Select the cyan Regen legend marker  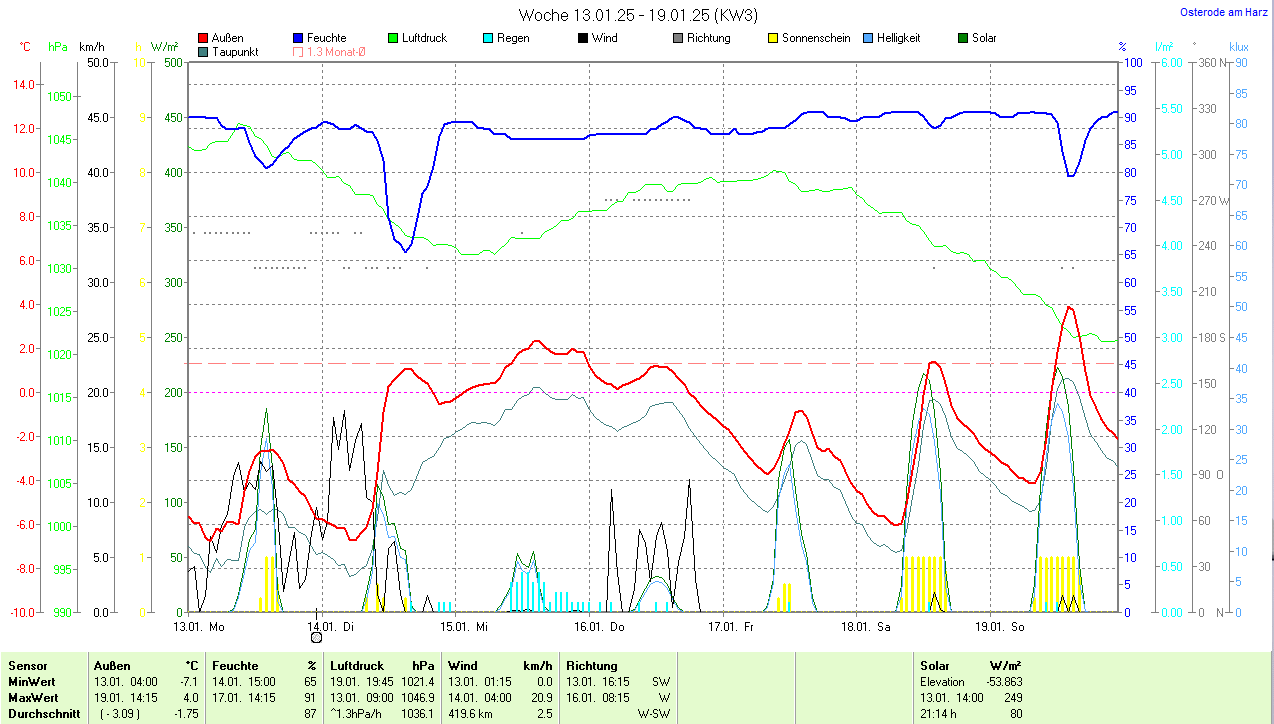(x=488, y=38)
